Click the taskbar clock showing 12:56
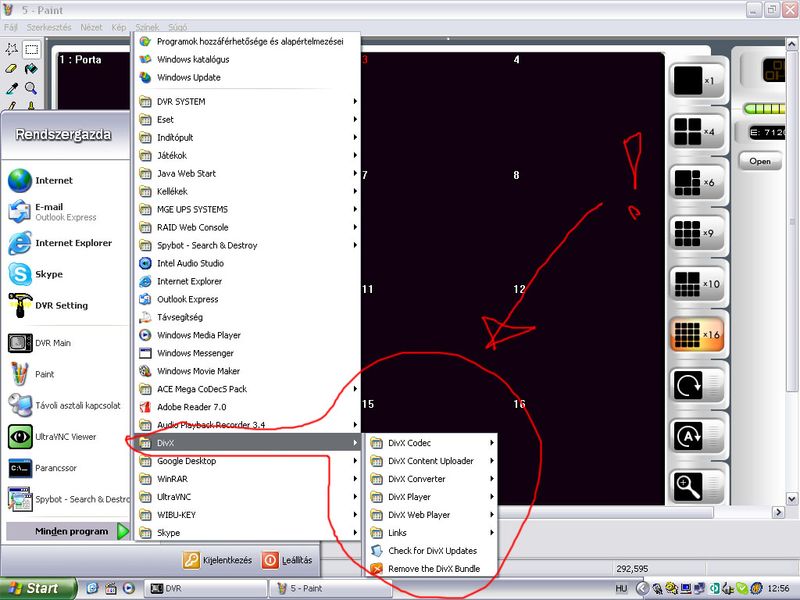The height and width of the screenshot is (600, 800). [x=778, y=589]
